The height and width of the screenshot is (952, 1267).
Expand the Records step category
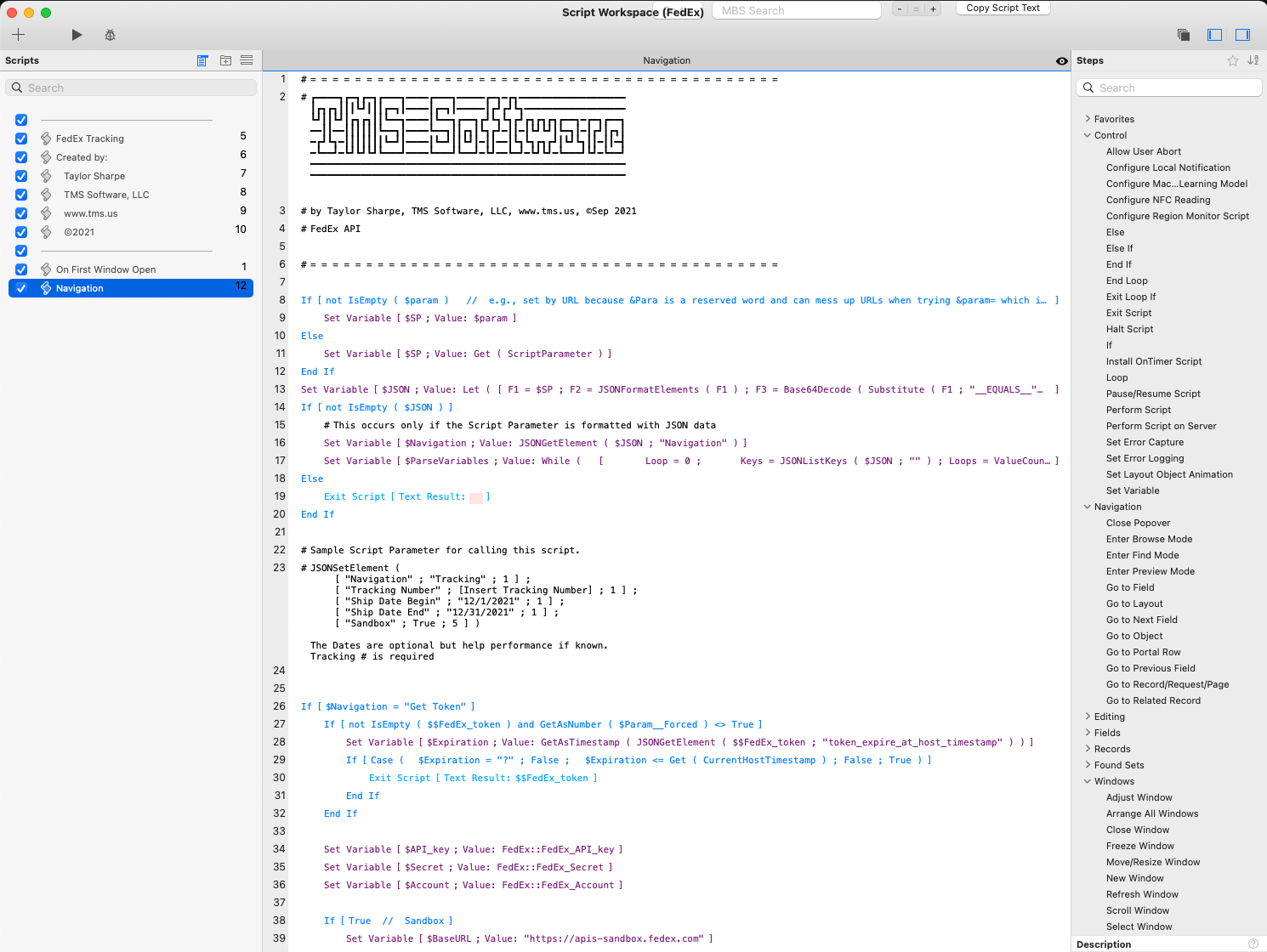(x=1088, y=749)
